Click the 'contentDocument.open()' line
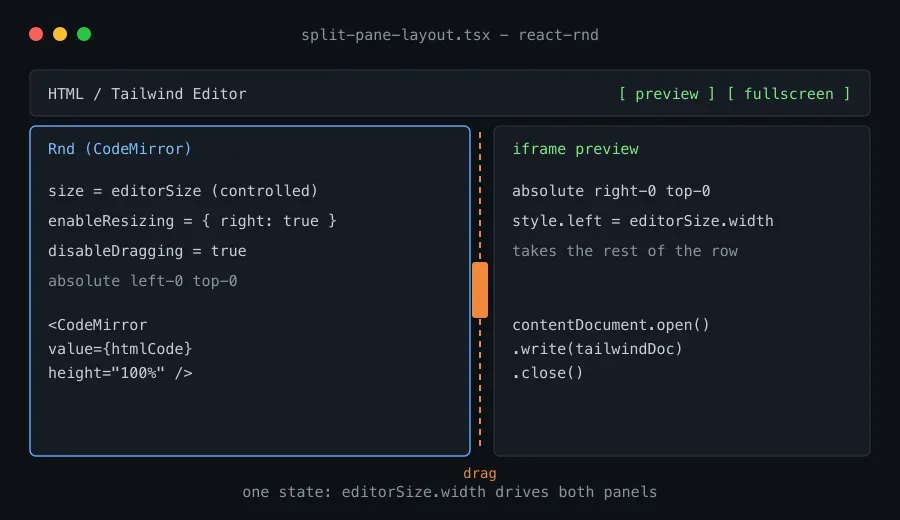900x520 pixels. 611,325
